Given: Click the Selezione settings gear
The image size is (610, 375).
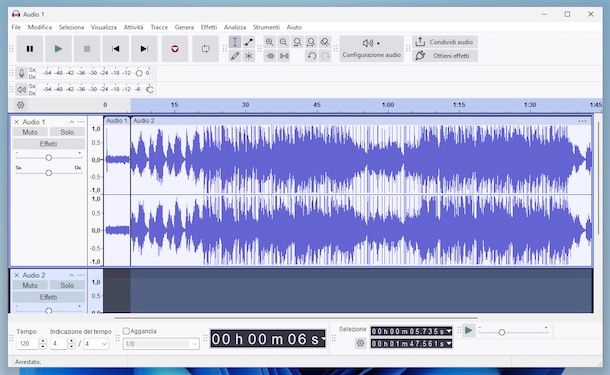Looking at the screenshot, I should coord(361,343).
